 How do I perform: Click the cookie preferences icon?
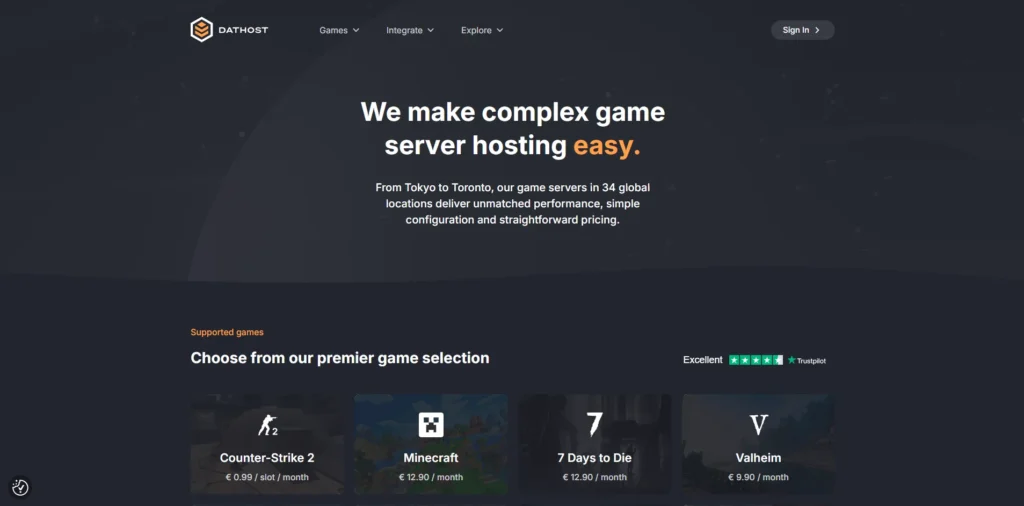[20, 487]
